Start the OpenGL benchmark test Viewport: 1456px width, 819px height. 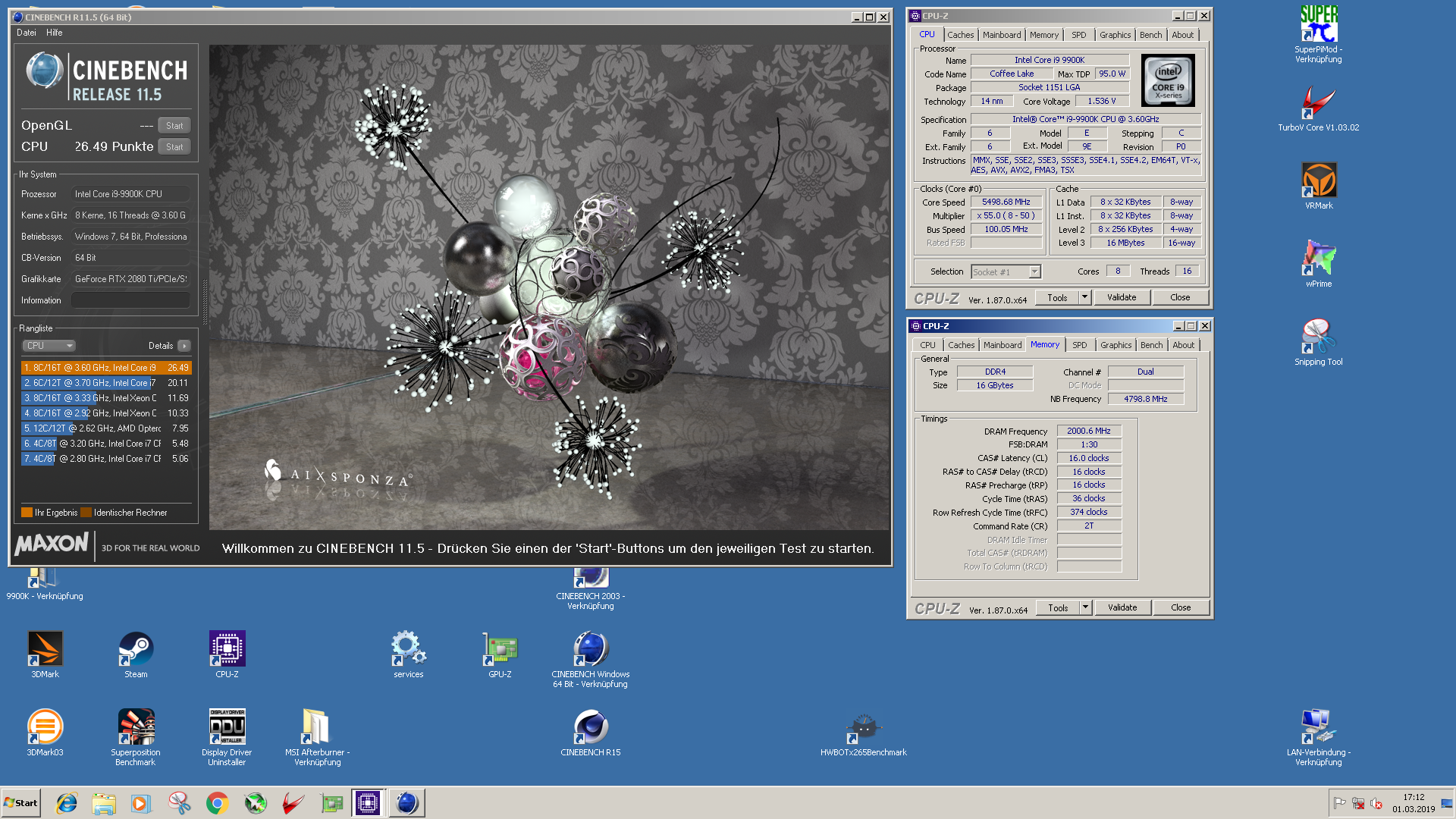pyautogui.click(x=174, y=126)
